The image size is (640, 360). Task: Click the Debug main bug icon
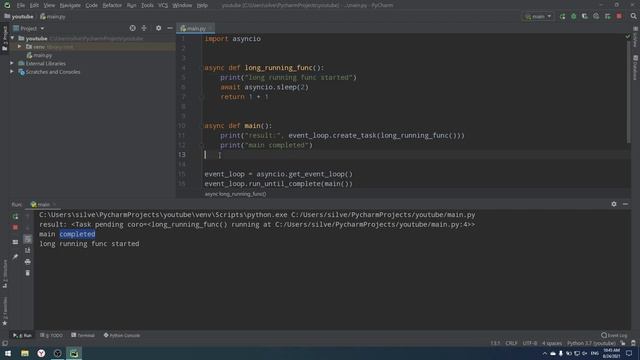pos(573,16)
